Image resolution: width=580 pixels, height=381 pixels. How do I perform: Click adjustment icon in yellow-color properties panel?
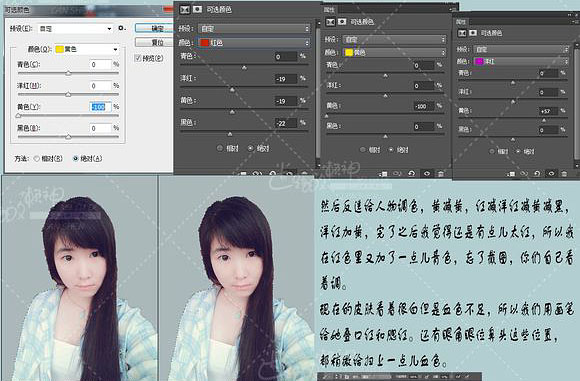(x=330, y=22)
